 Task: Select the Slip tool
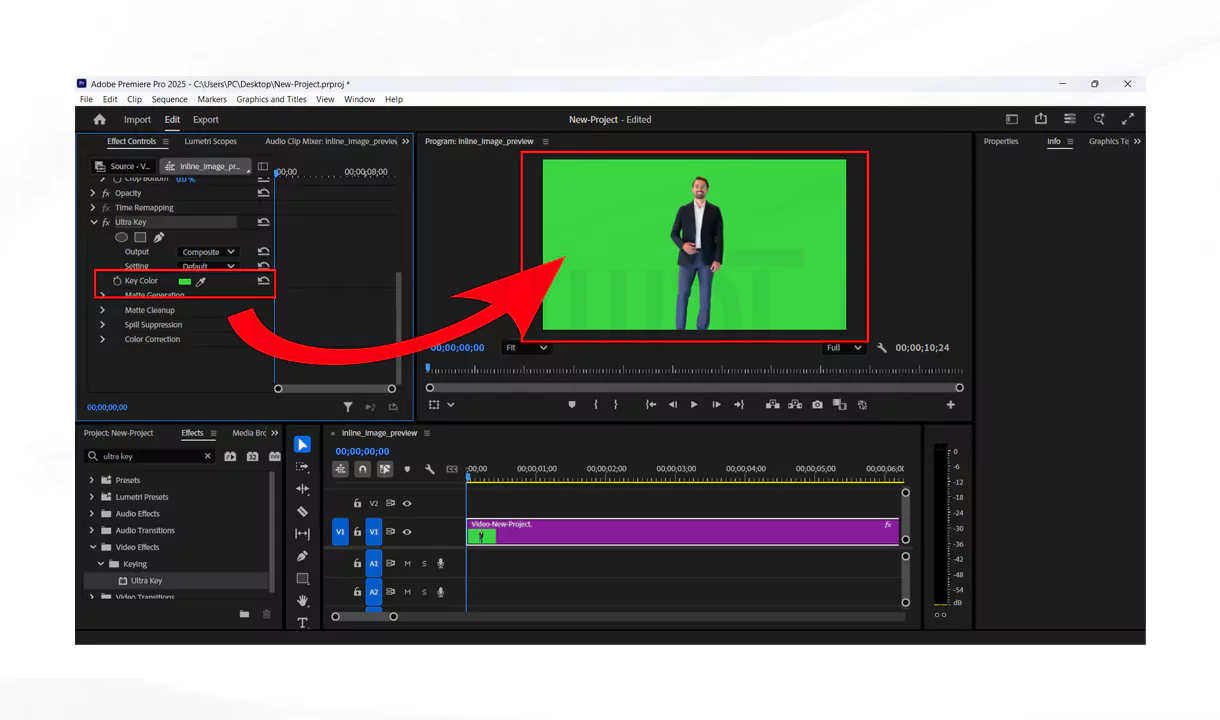pos(302,533)
